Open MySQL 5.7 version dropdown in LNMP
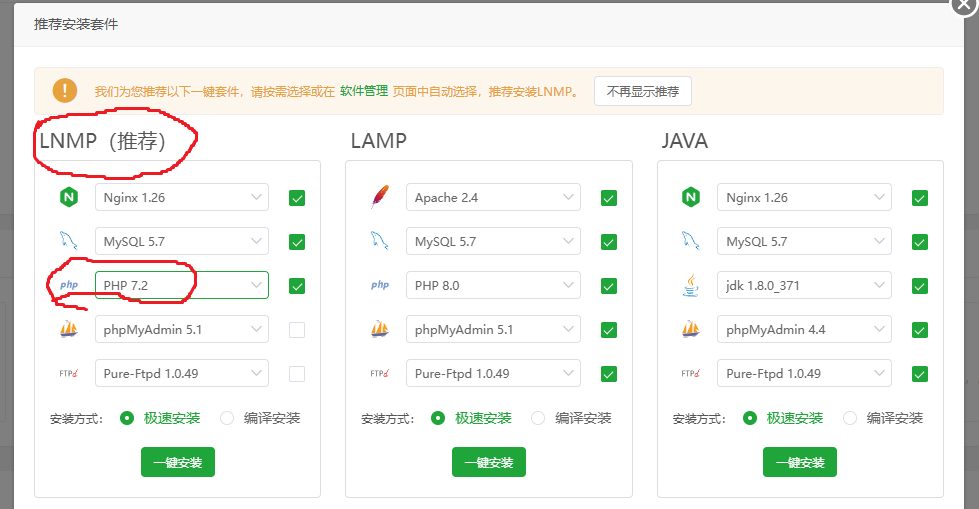The image size is (979, 509). tap(182, 241)
